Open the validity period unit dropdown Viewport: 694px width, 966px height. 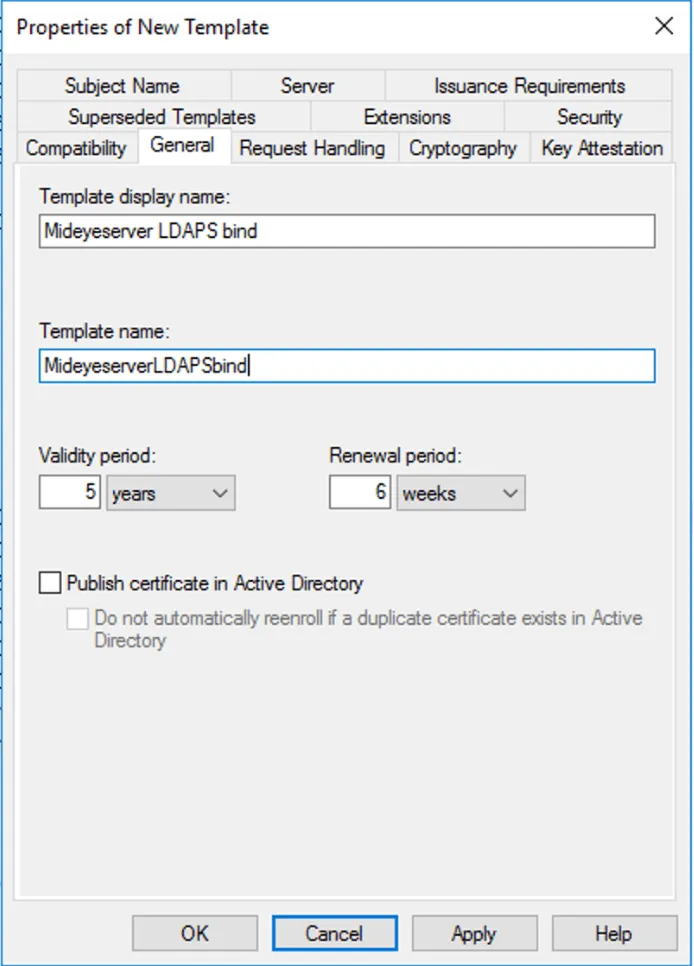219,492
